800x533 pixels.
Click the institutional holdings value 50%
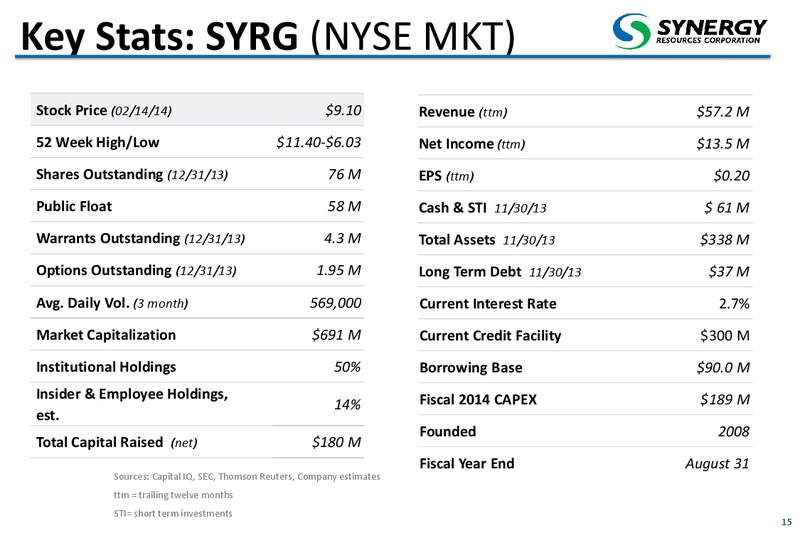[347, 367]
